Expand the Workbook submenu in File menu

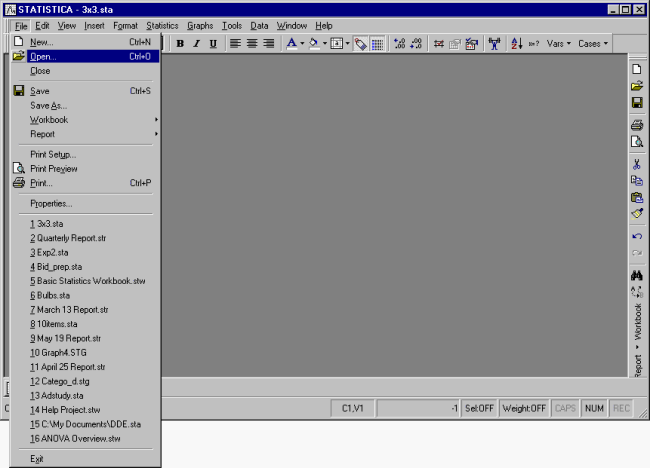pos(85,120)
